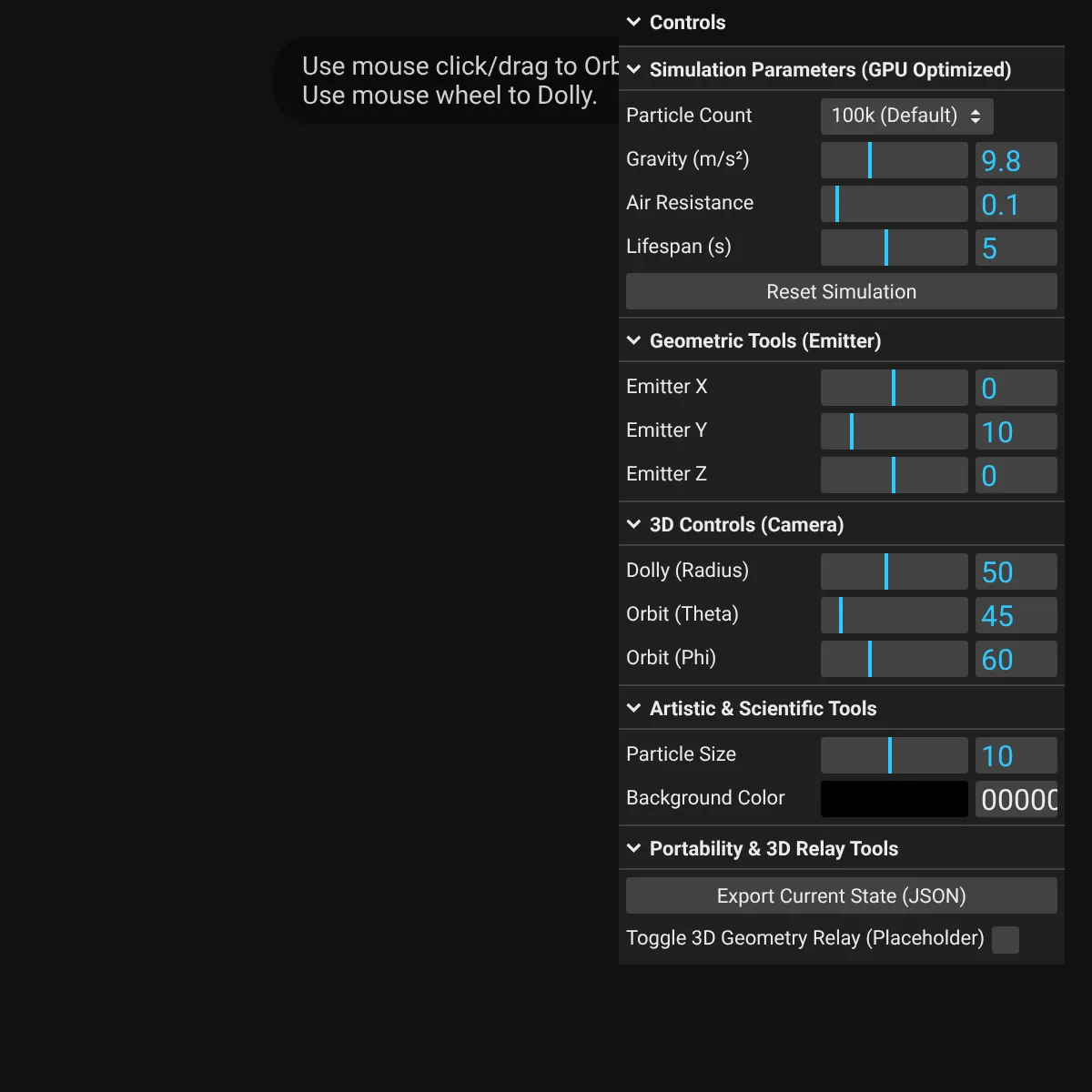
Task: Collapse Geometric Tools (Emitter) section
Action: [x=634, y=341]
